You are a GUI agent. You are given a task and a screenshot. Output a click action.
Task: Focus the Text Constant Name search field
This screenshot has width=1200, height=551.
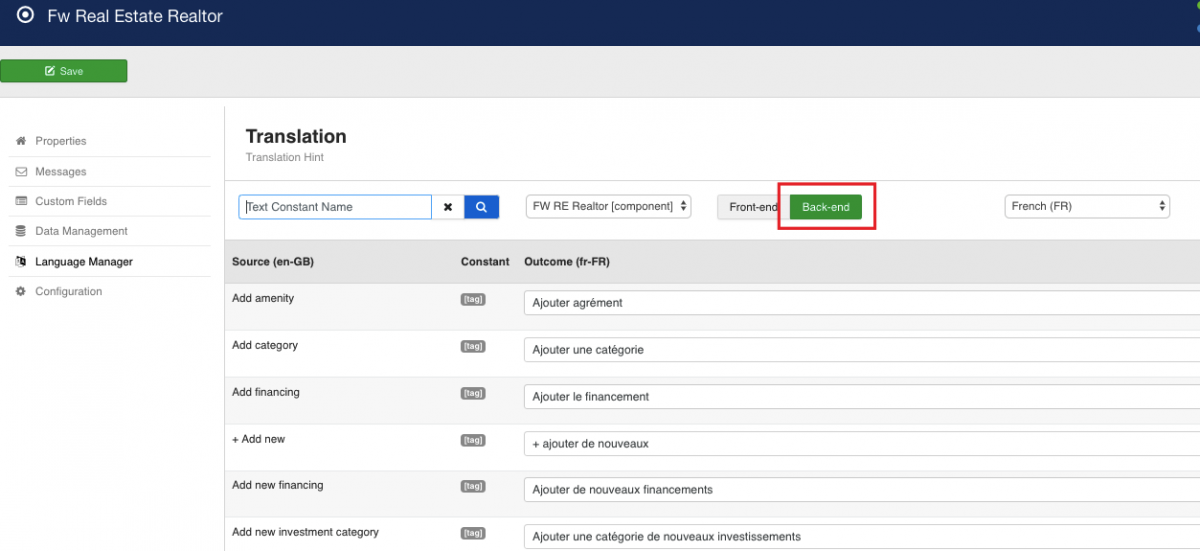tap(336, 207)
